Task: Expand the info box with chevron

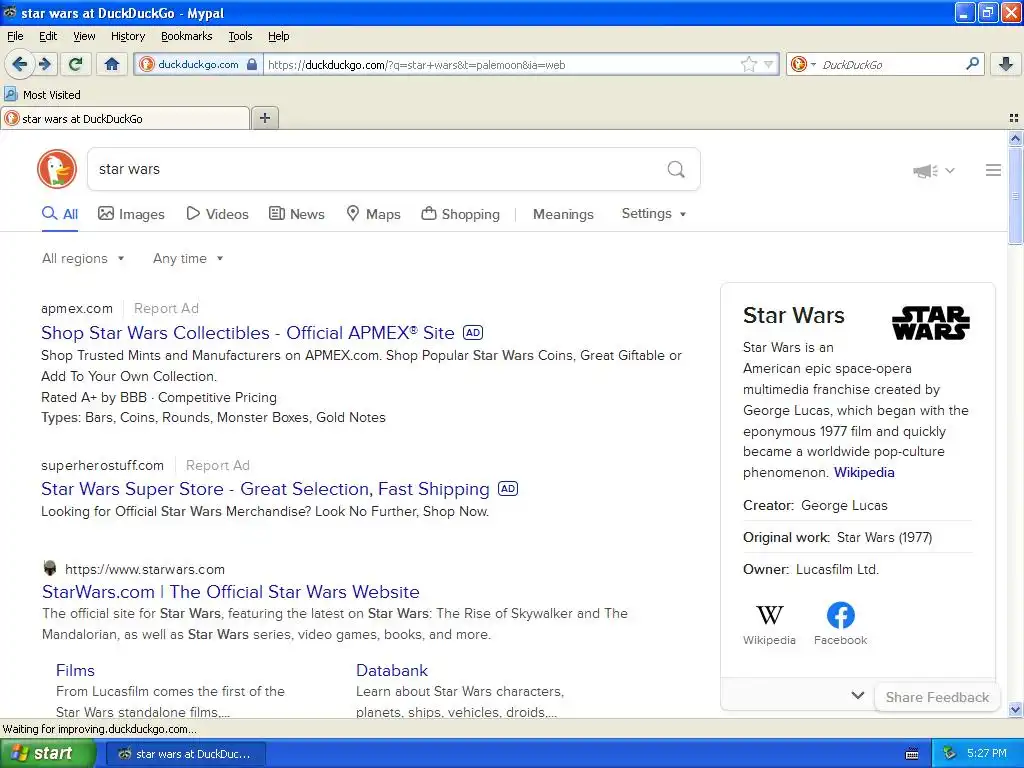Action: [x=857, y=696]
